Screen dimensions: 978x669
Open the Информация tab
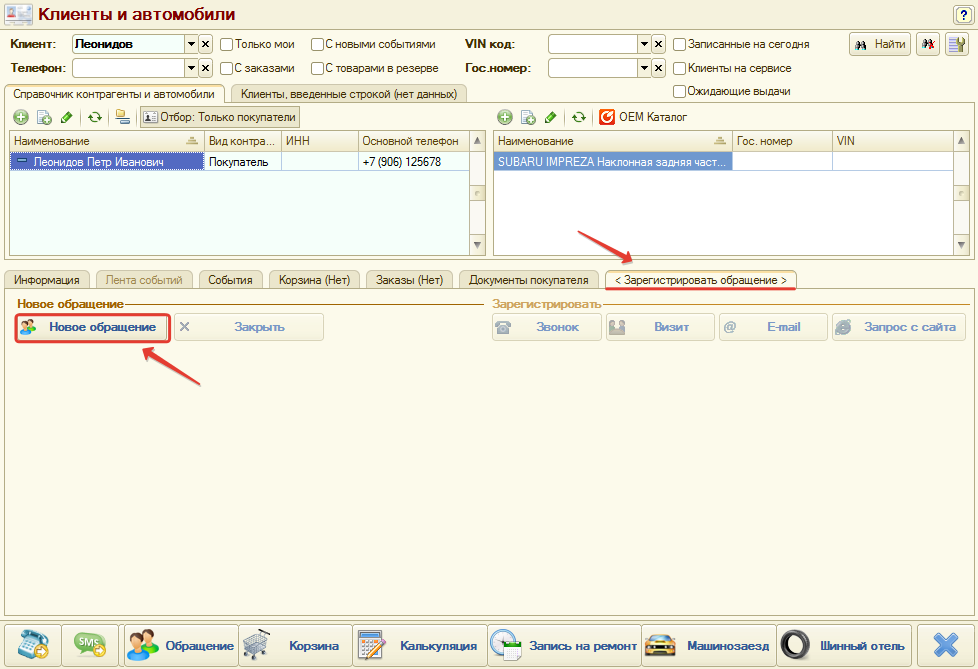[47, 280]
